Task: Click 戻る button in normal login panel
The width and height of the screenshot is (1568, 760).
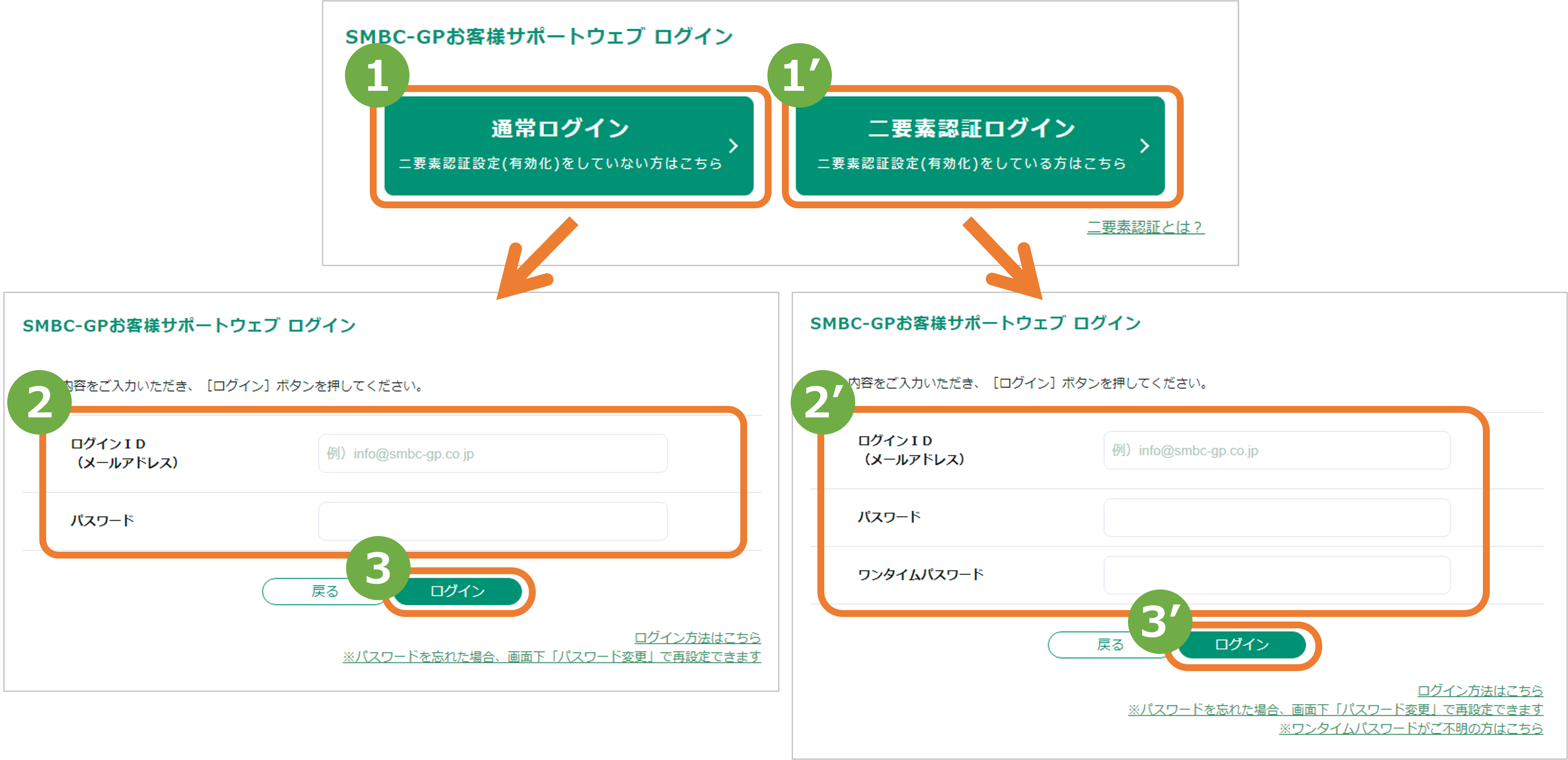Action: [324, 591]
